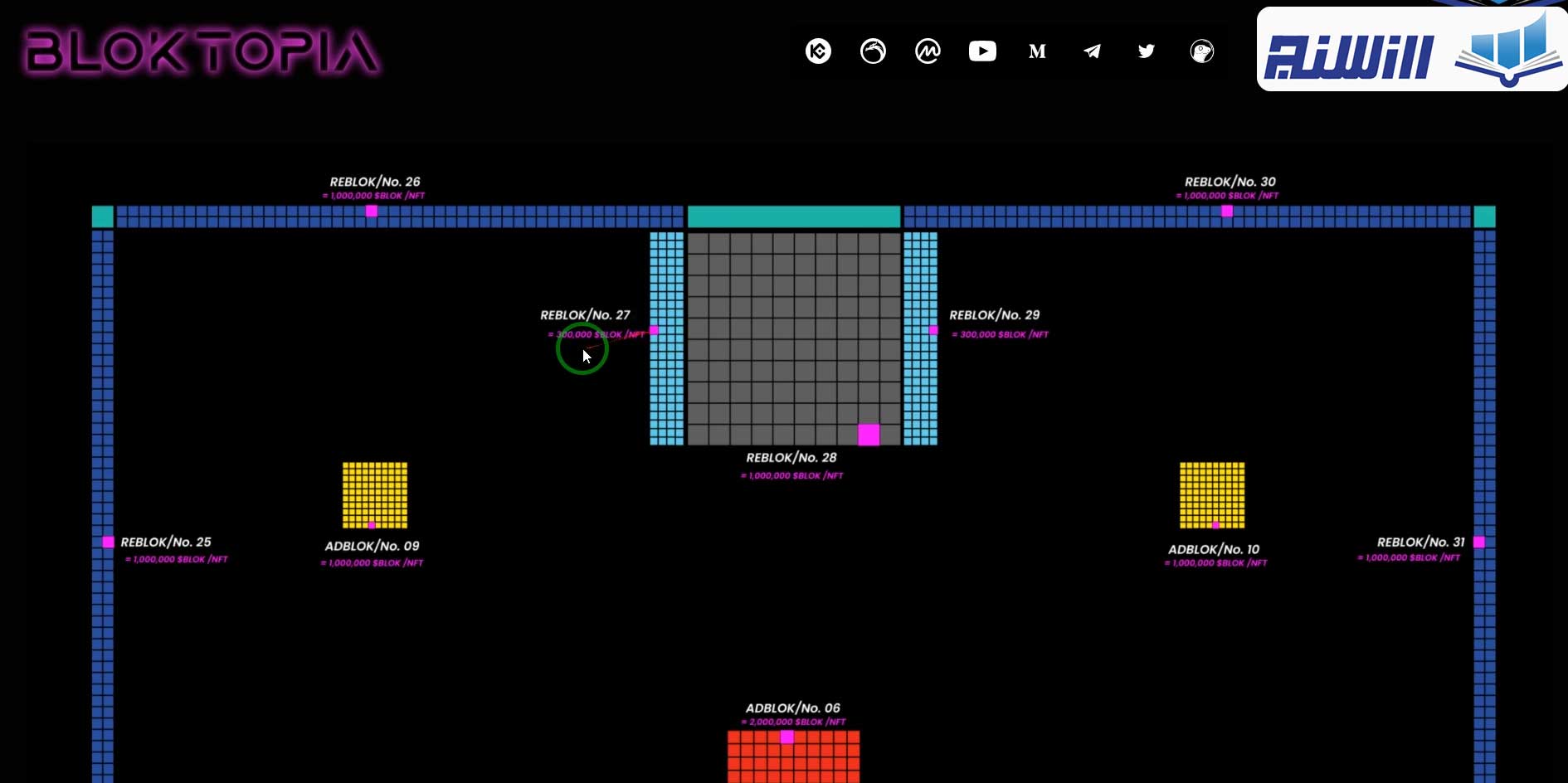Click the 2,000,000 $BLOK price under ADBLOK No. 06
The height and width of the screenshot is (783, 1568).
[x=794, y=722]
